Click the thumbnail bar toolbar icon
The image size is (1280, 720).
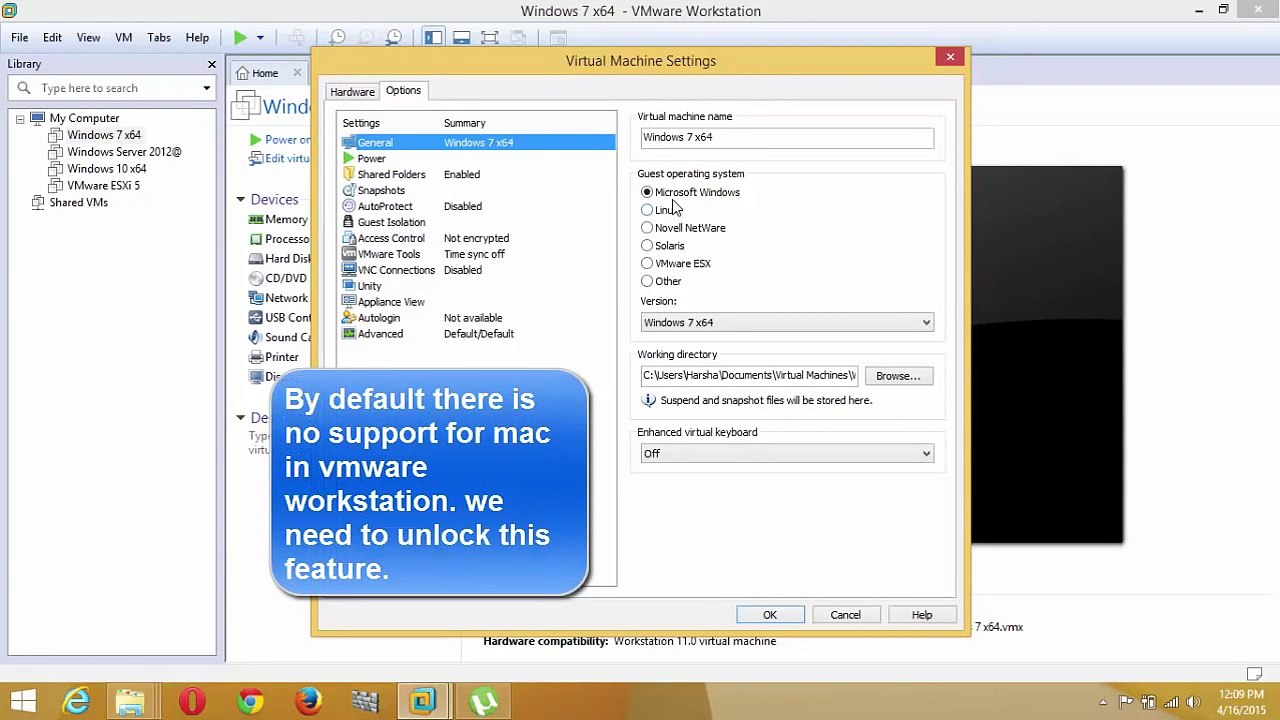[x=461, y=38]
